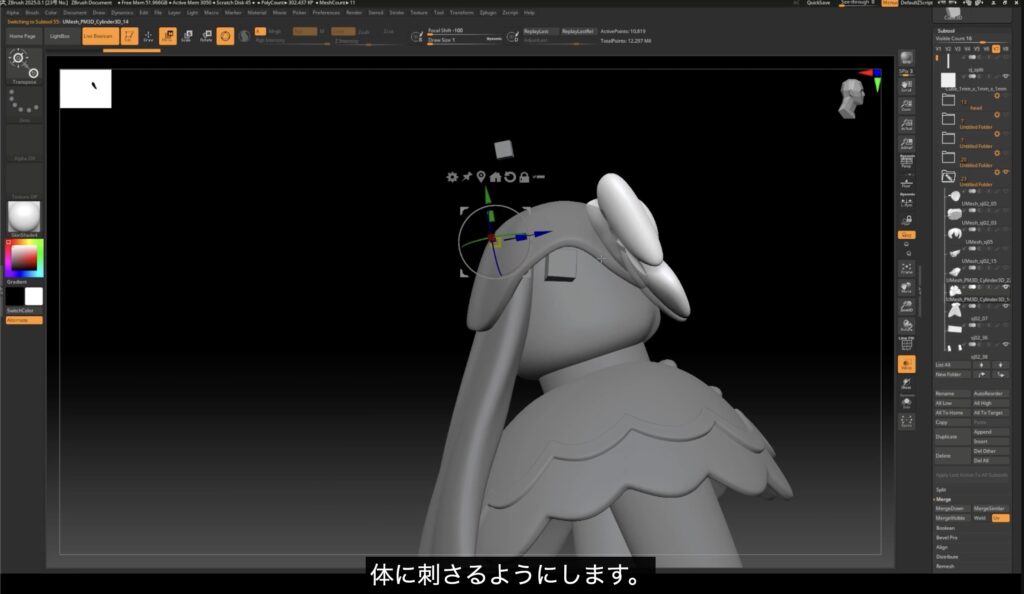Viewport: 1024px width, 594px height.
Task: Toggle the L.Sym local symmetry icon
Action: point(906,201)
